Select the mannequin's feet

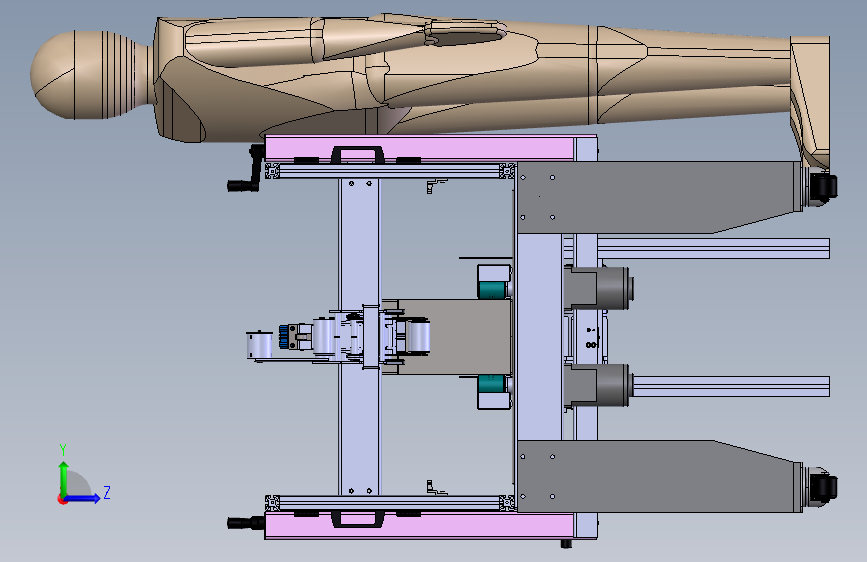pos(810,102)
